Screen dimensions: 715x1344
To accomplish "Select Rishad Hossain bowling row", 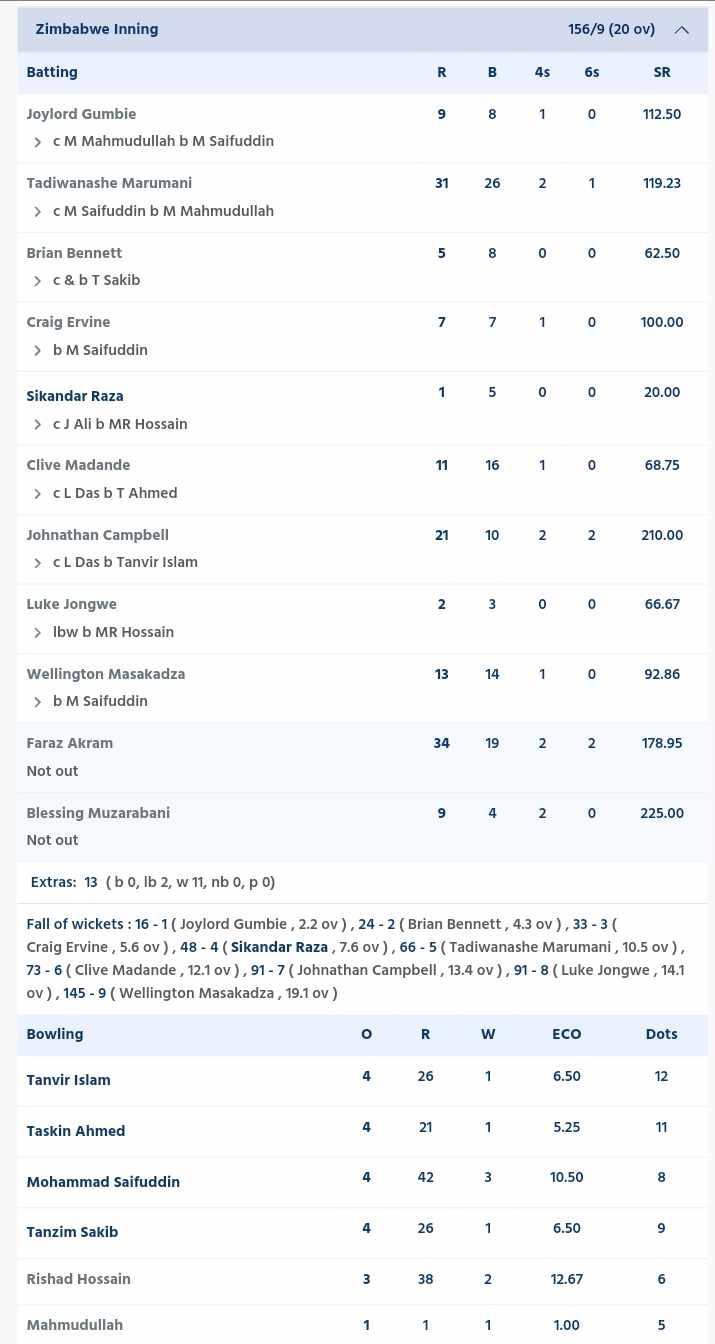I will click(x=362, y=1280).
